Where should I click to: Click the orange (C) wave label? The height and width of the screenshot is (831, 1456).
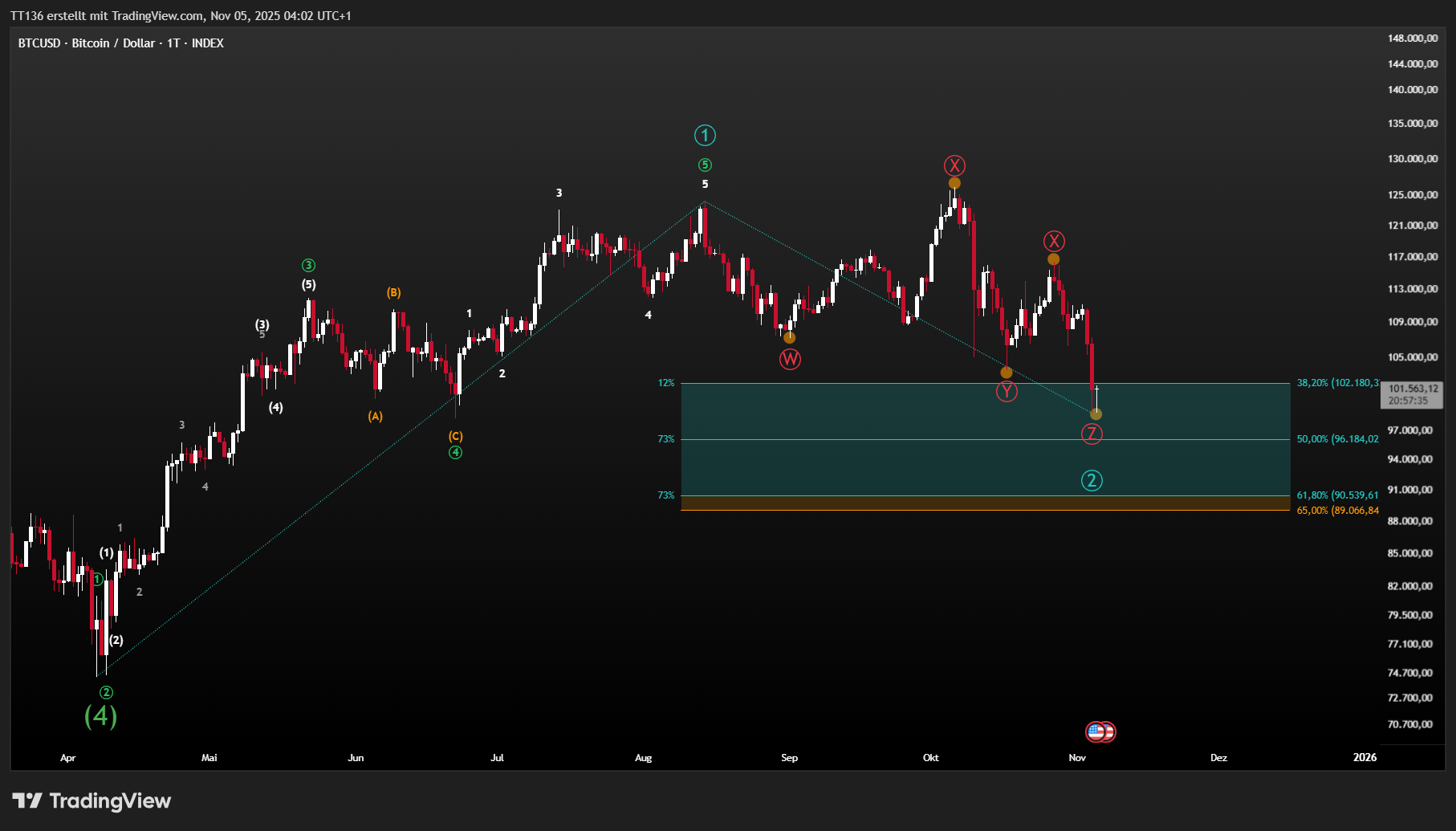(x=455, y=436)
